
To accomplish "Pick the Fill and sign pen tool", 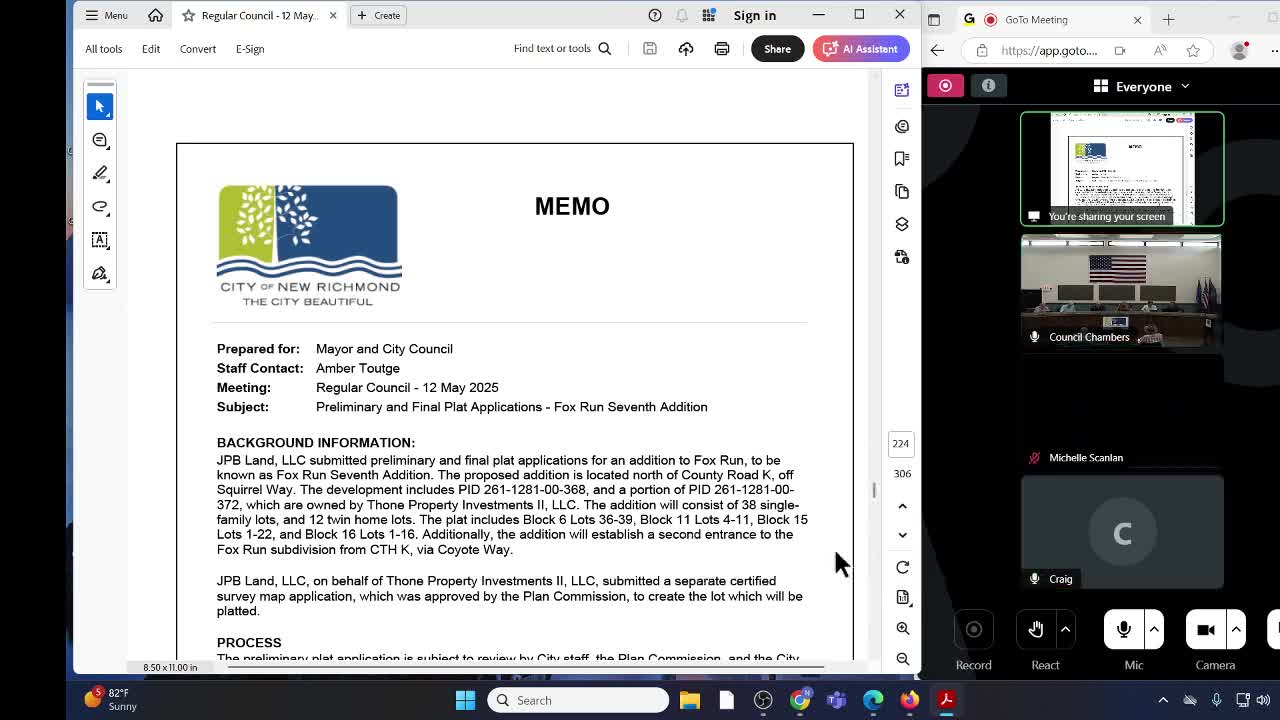I will pyautogui.click(x=100, y=274).
